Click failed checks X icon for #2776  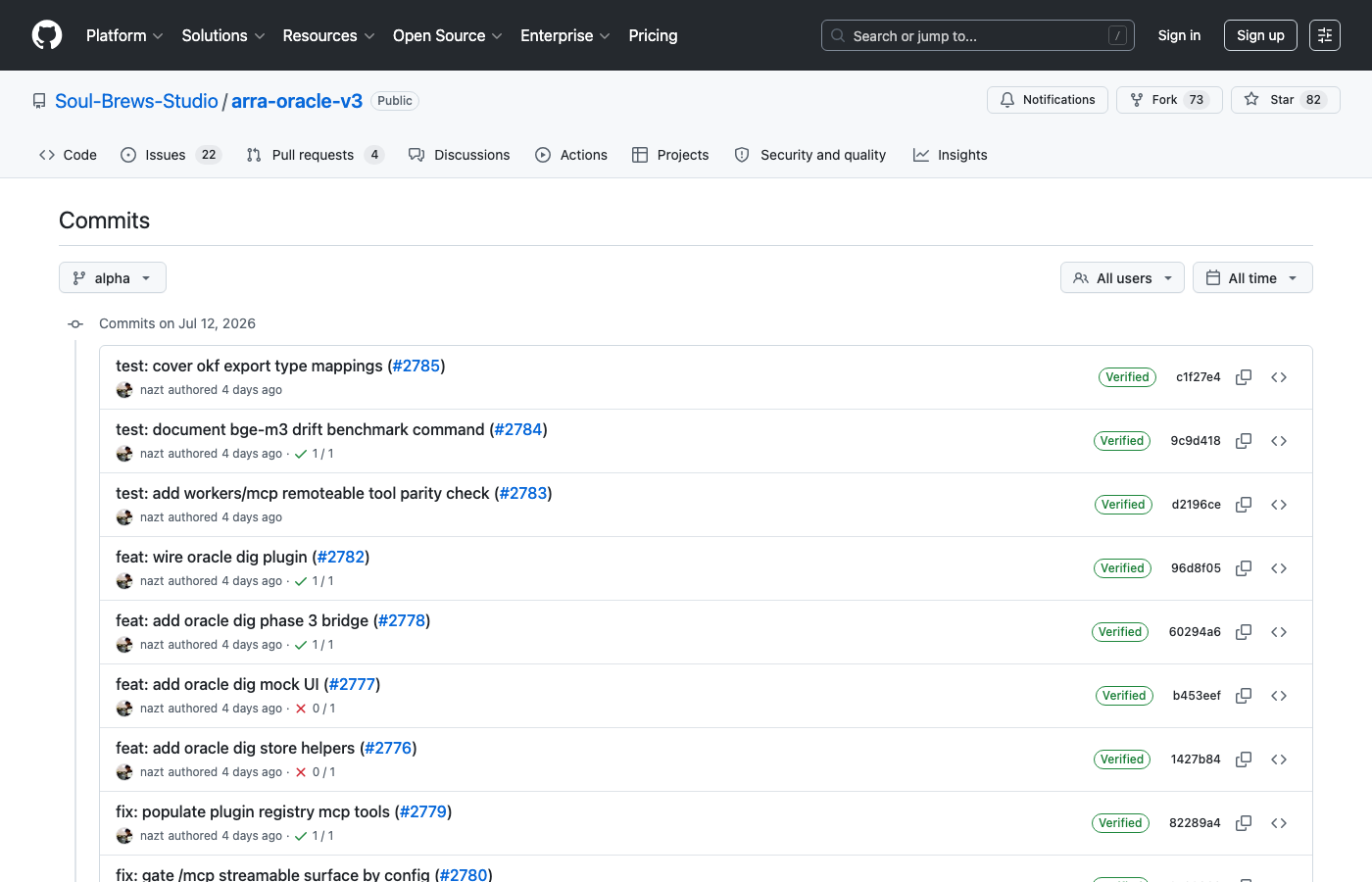[x=301, y=772]
